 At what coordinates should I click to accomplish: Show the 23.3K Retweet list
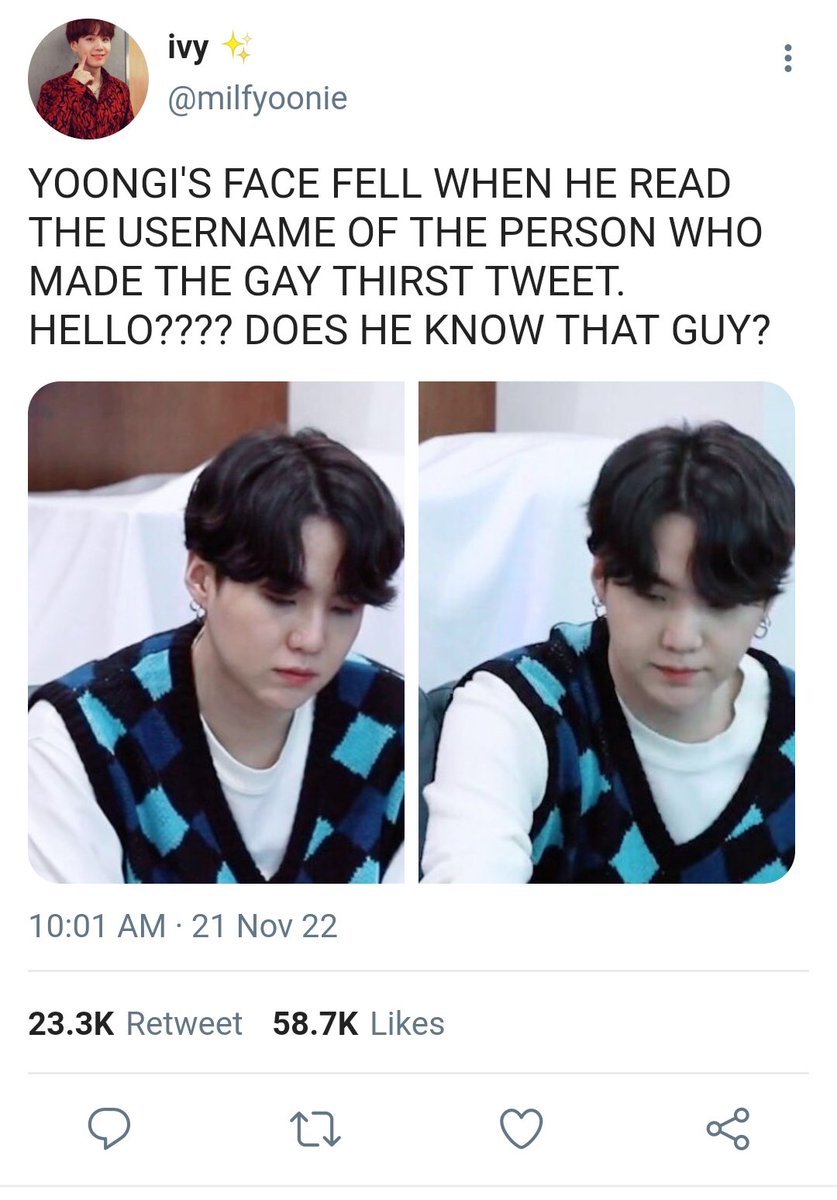tap(135, 1023)
